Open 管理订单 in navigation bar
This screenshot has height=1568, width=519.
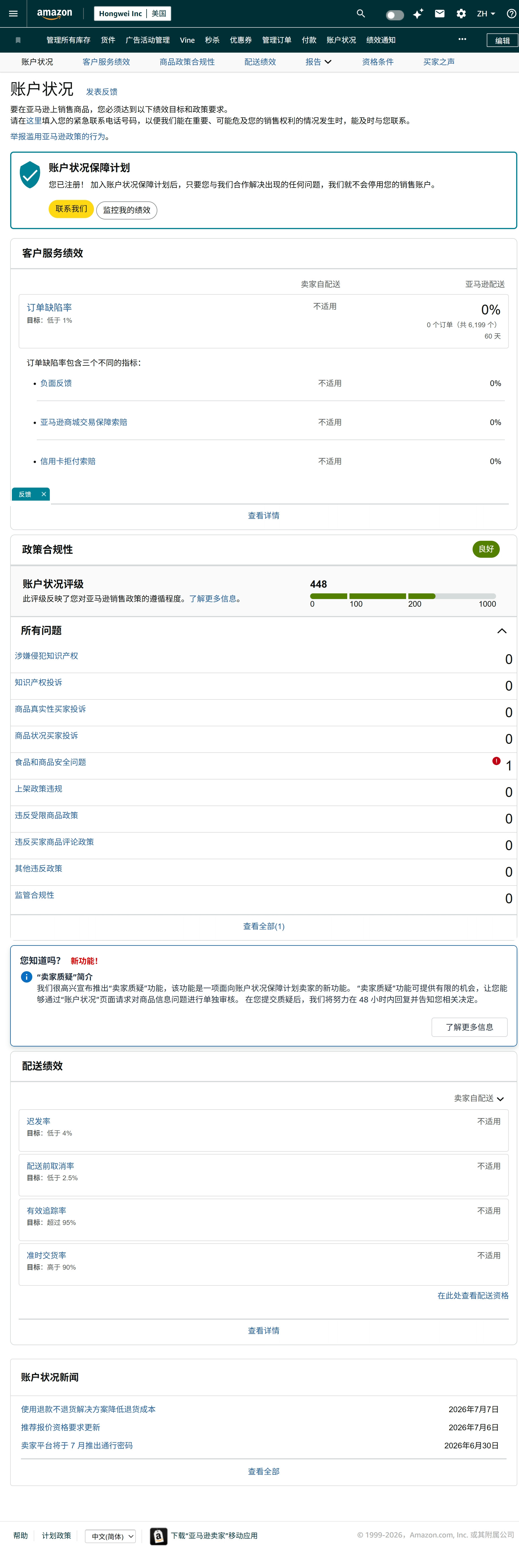pos(276,40)
